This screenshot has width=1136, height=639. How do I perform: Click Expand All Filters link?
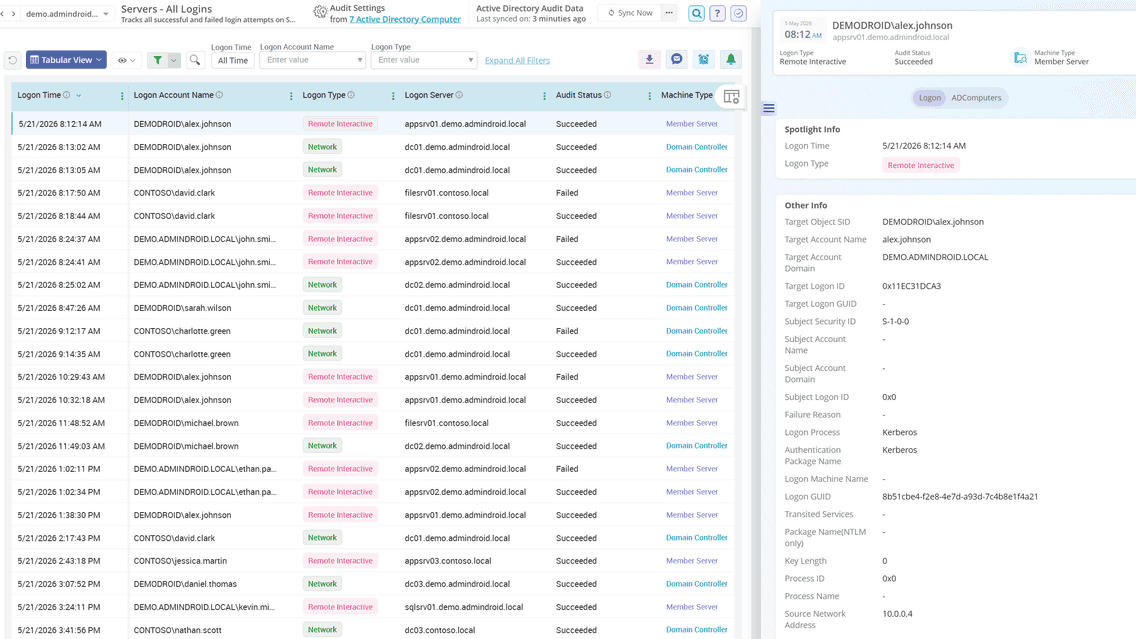(x=517, y=60)
